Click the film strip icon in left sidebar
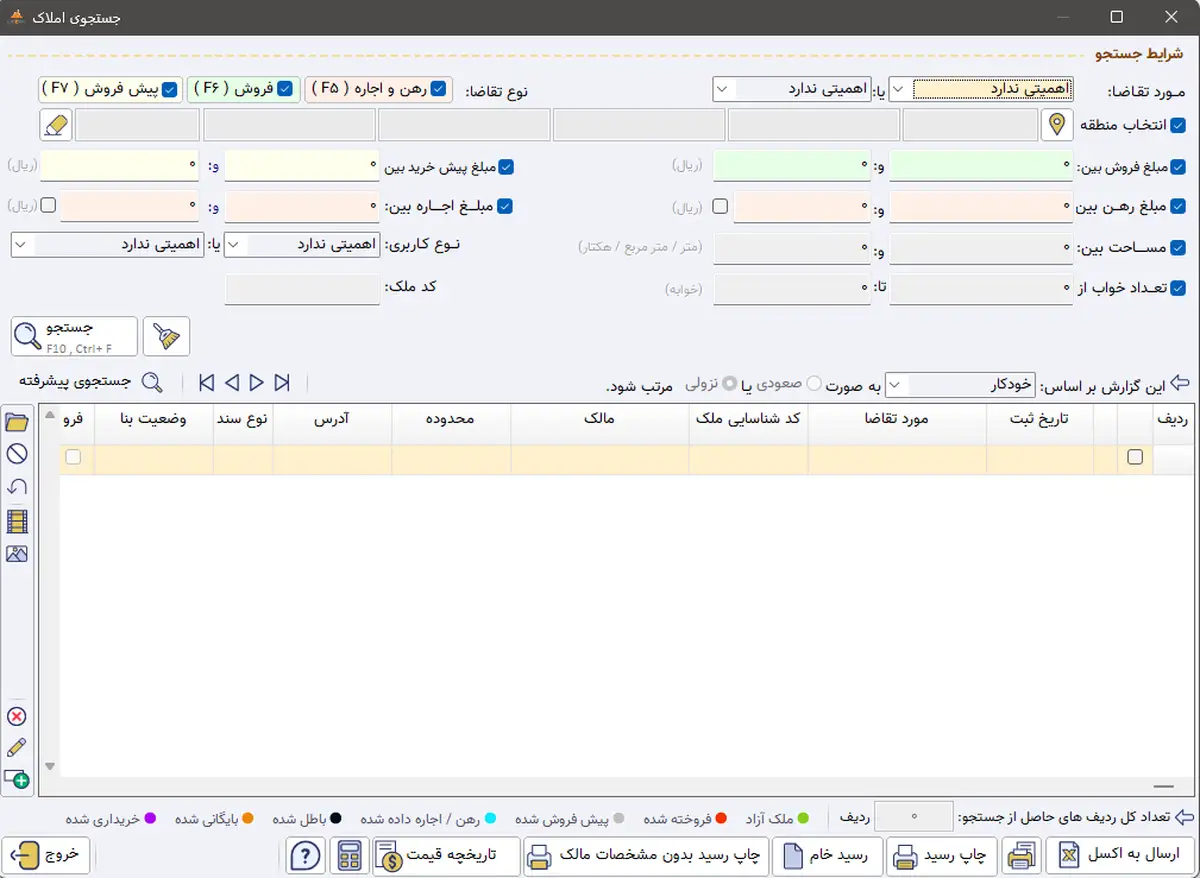1200x878 pixels. tap(16, 521)
